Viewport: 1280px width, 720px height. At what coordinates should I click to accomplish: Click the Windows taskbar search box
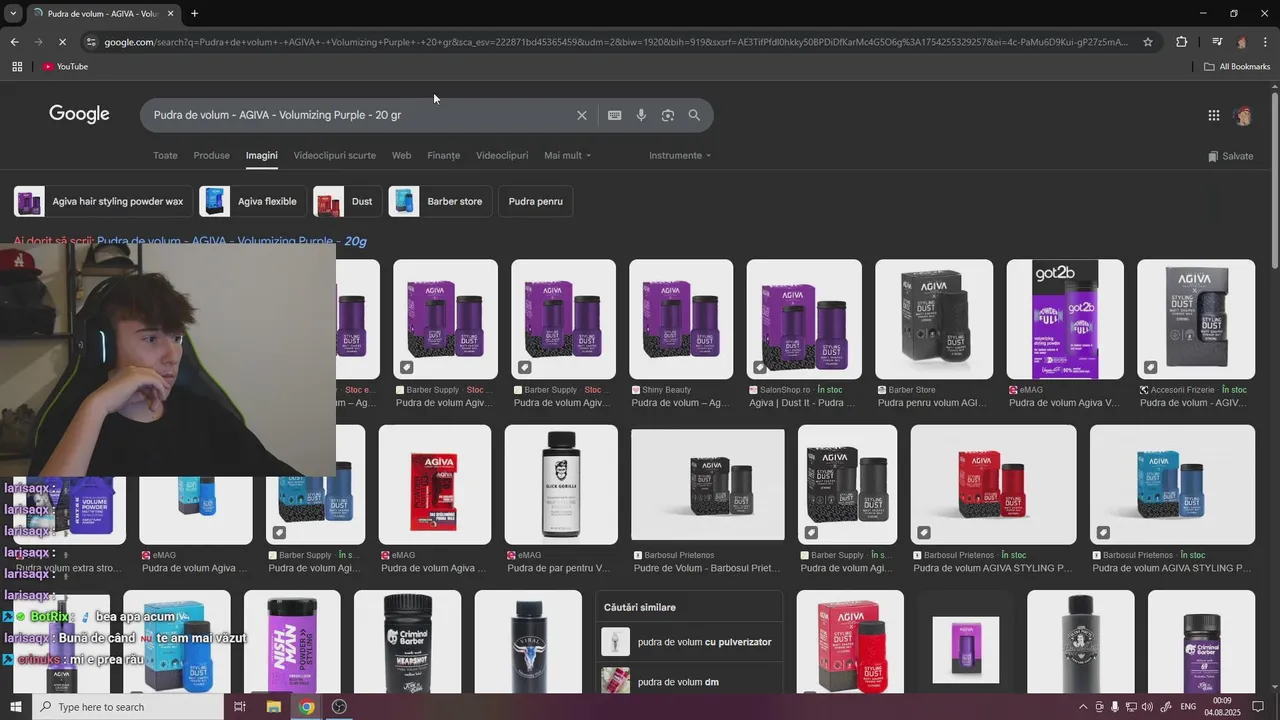click(128, 707)
